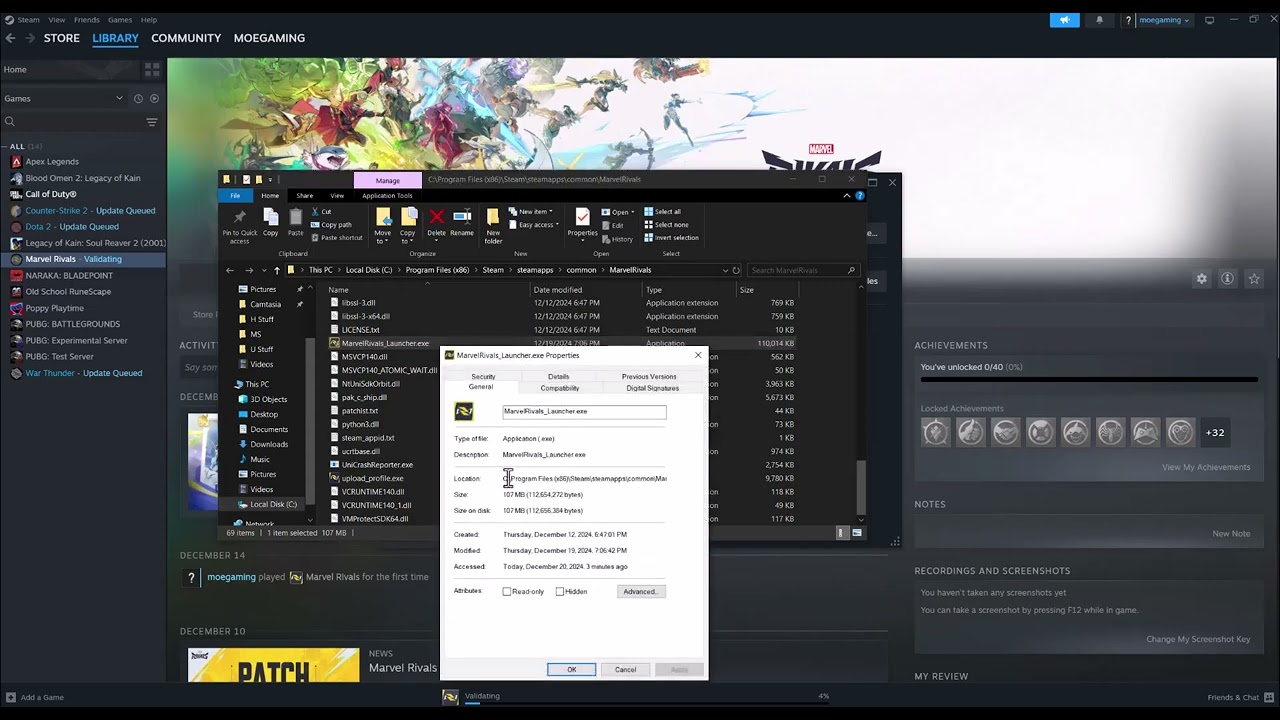Viewport: 1280px width, 720px height.
Task: Open the Explorer Share ribbon tab
Action: [x=304, y=196]
